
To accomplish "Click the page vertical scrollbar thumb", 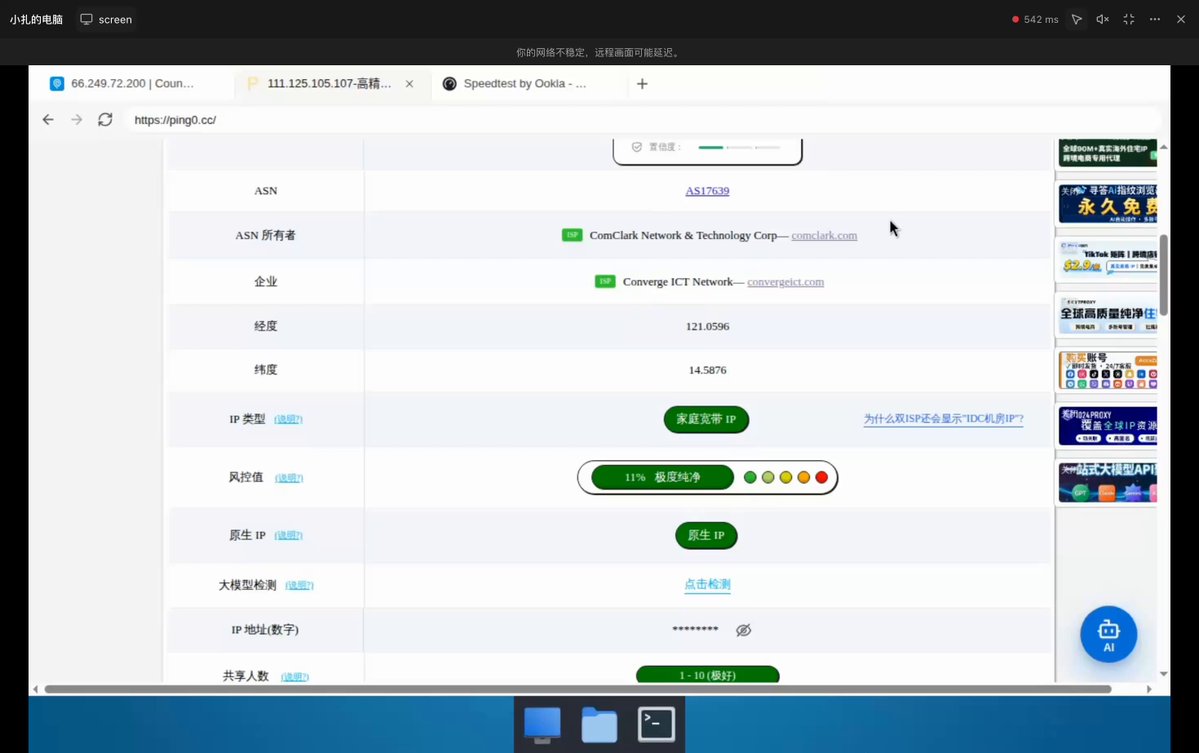I will click(1164, 275).
